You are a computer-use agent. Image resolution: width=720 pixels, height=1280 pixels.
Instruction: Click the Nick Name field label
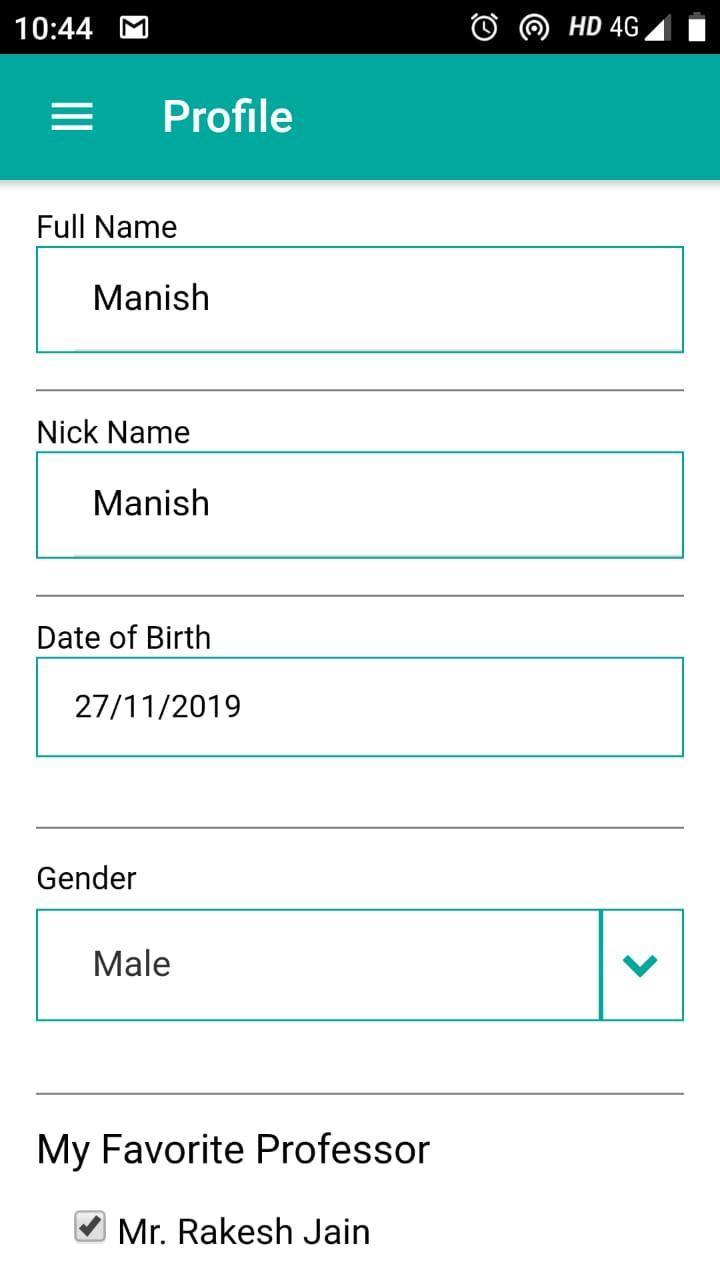click(113, 432)
